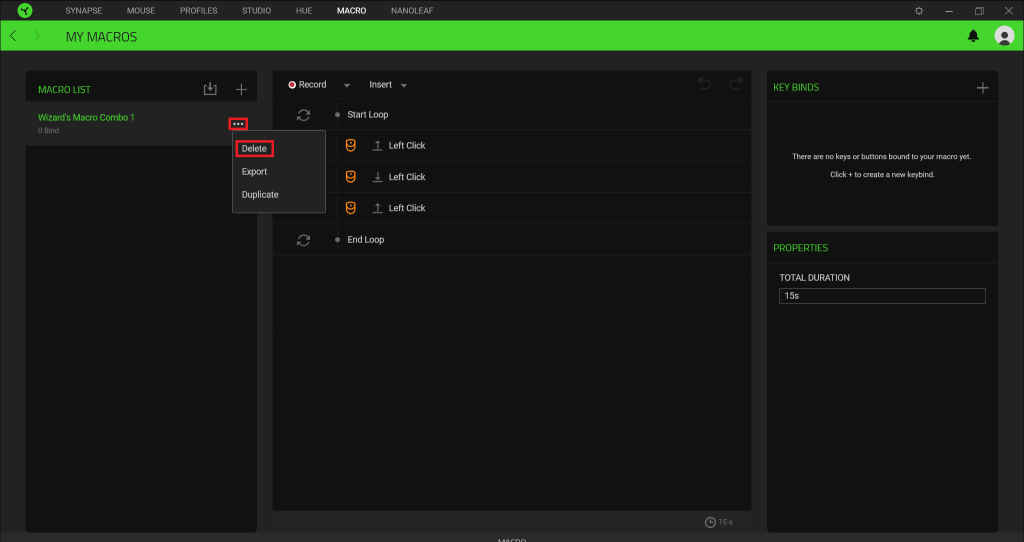Open the three-dots menu for Wizard's Macro Combo 1
This screenshot has height=542, width=1024.
[238, 123]
